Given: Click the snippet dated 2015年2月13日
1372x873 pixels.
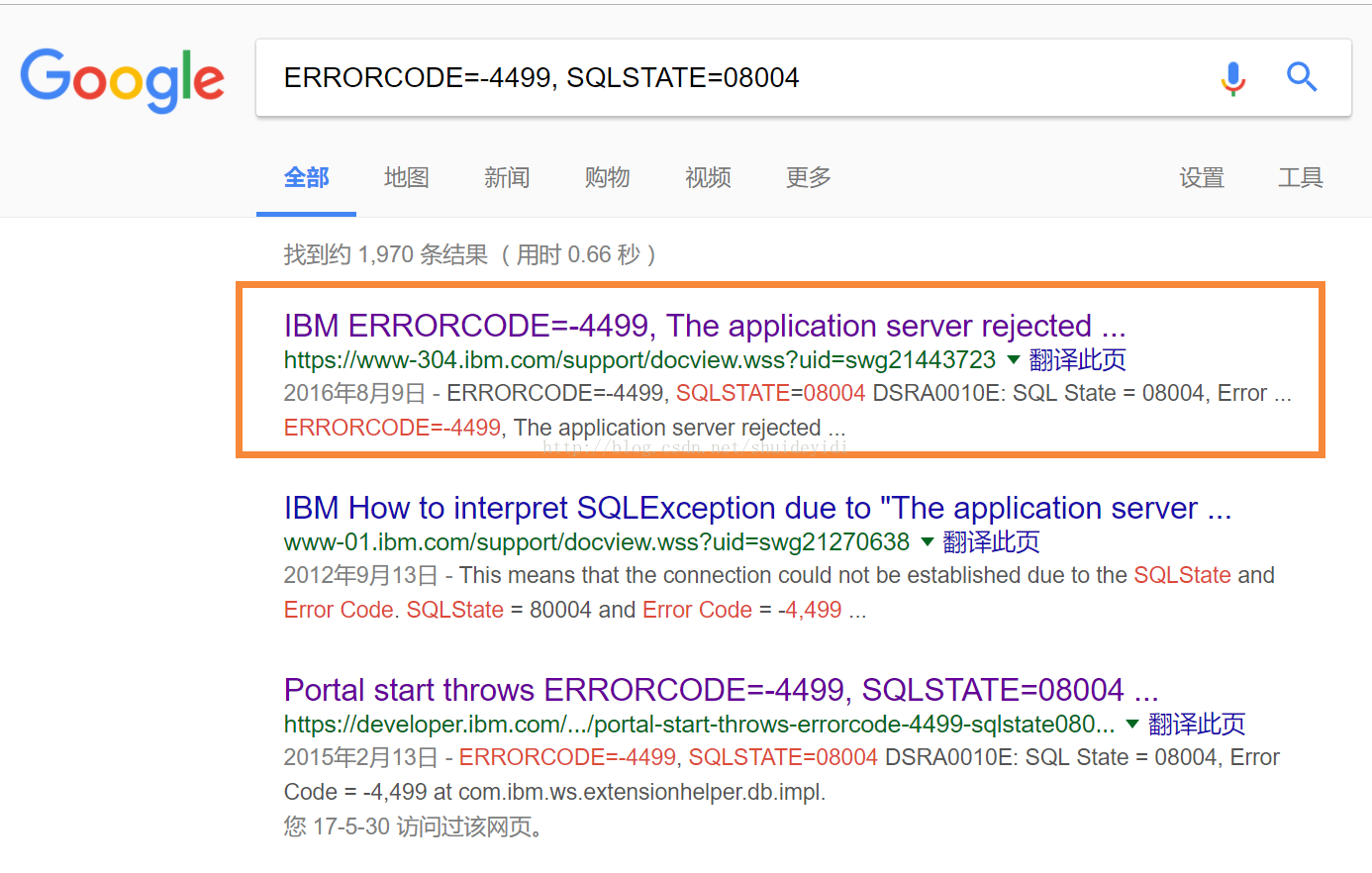Looking at the screenshot, I should tap(781, 775).
